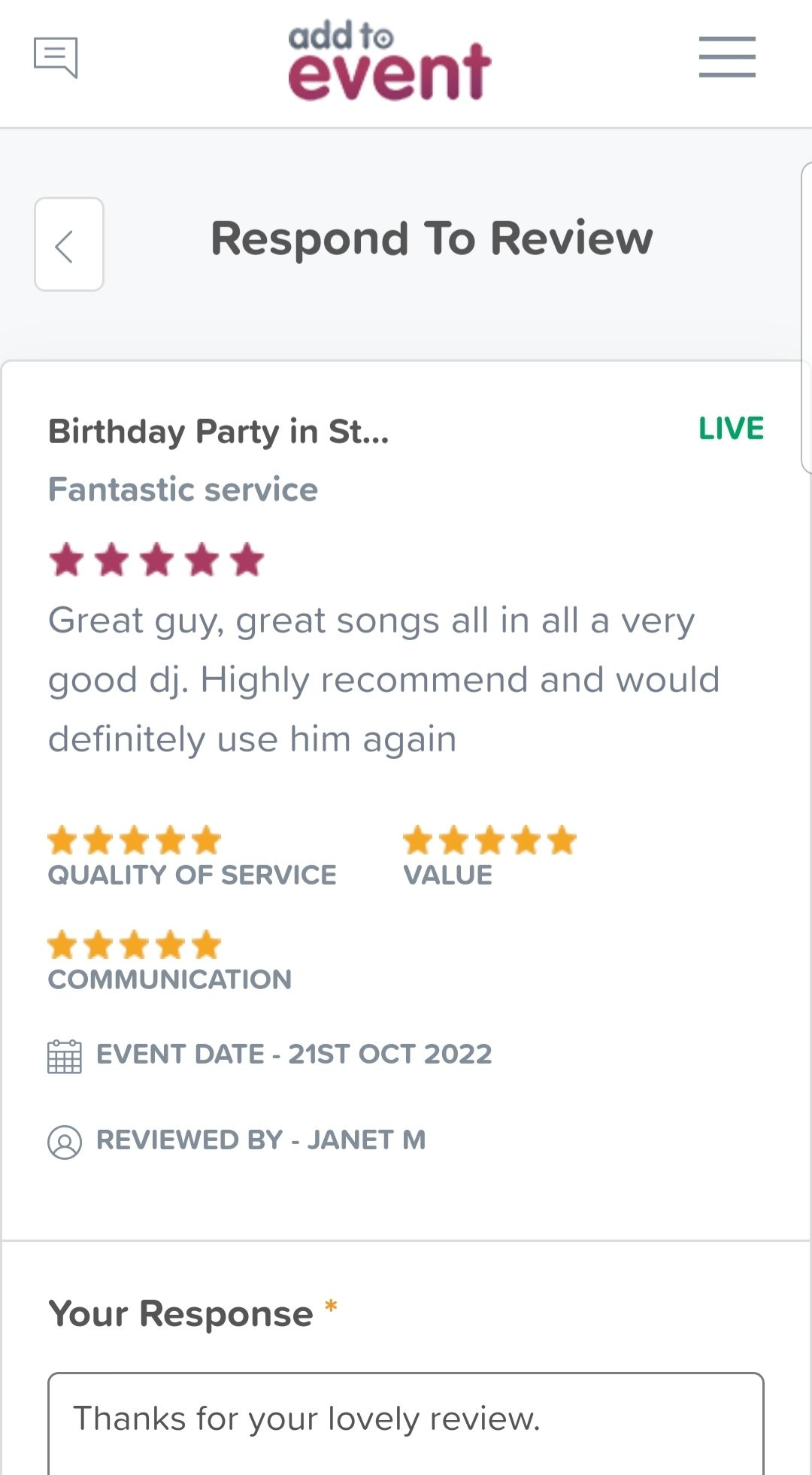
Task: Focus the Your Response text box
Action: [406, 1424]
